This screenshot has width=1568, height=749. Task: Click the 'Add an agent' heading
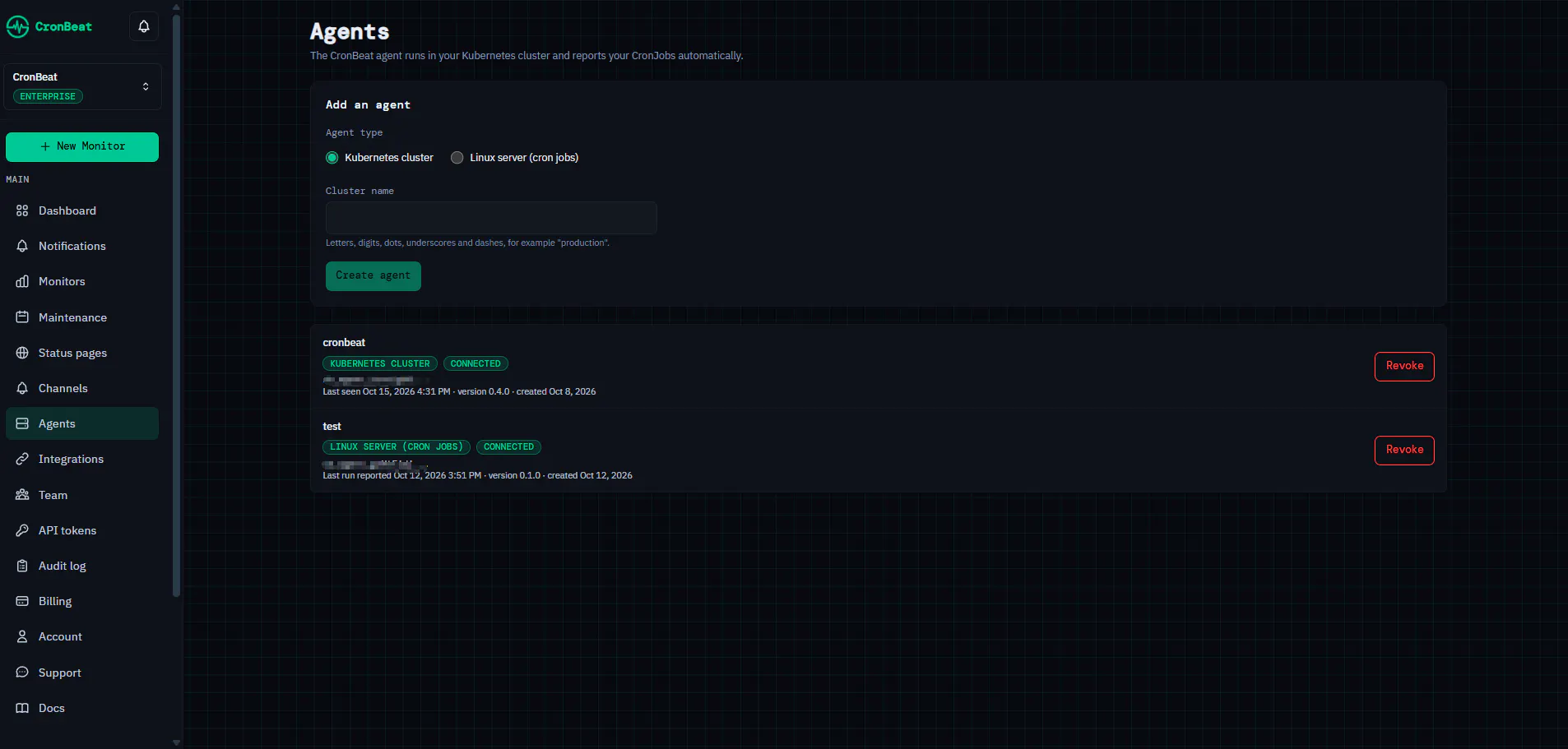click(368, 105)
